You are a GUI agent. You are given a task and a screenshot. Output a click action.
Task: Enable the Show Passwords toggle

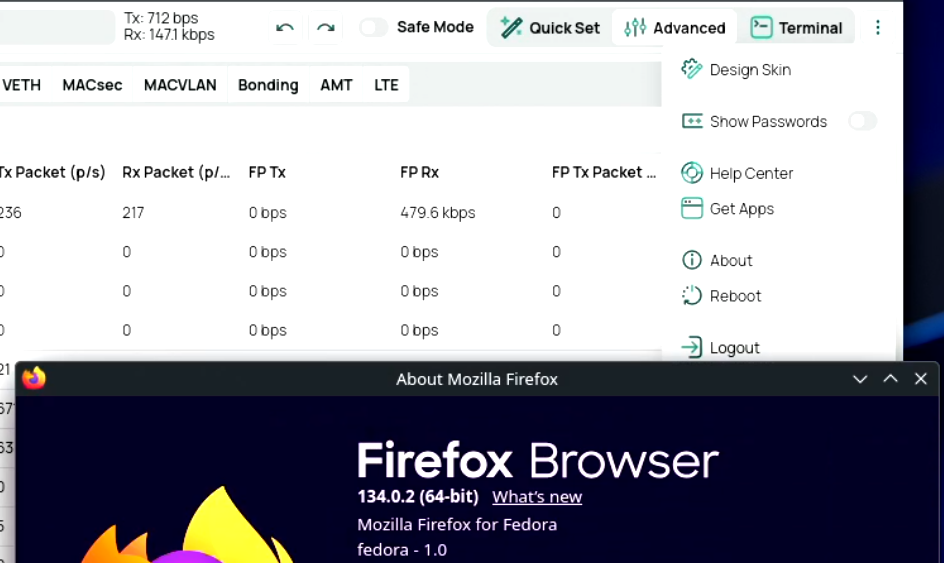(x=863, y=121)
